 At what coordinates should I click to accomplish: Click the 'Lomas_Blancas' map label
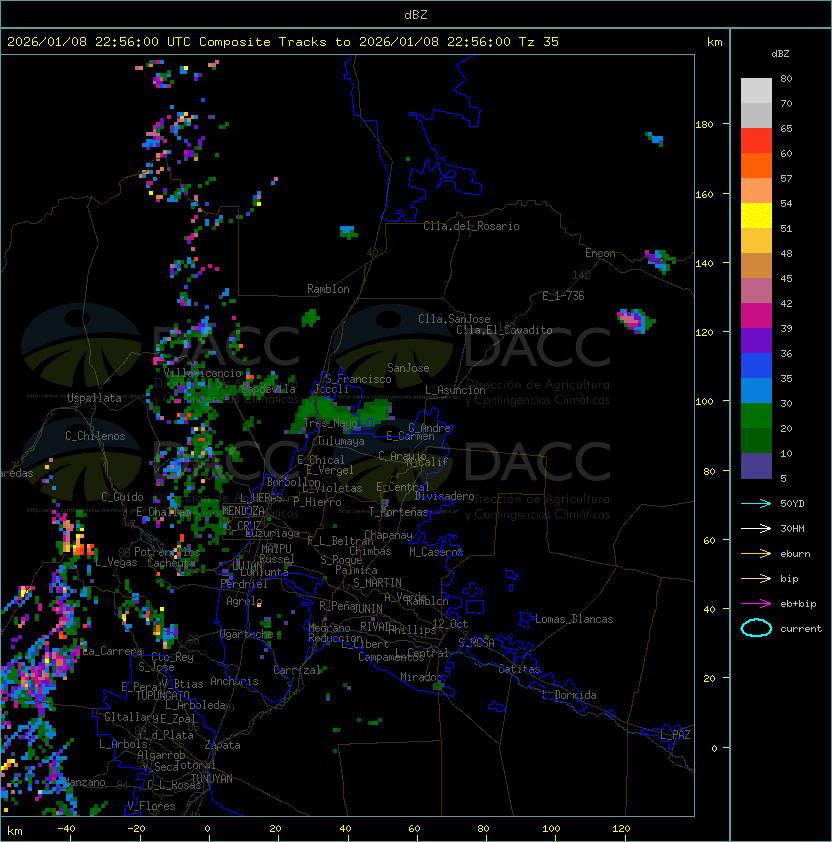pos(574,619)
